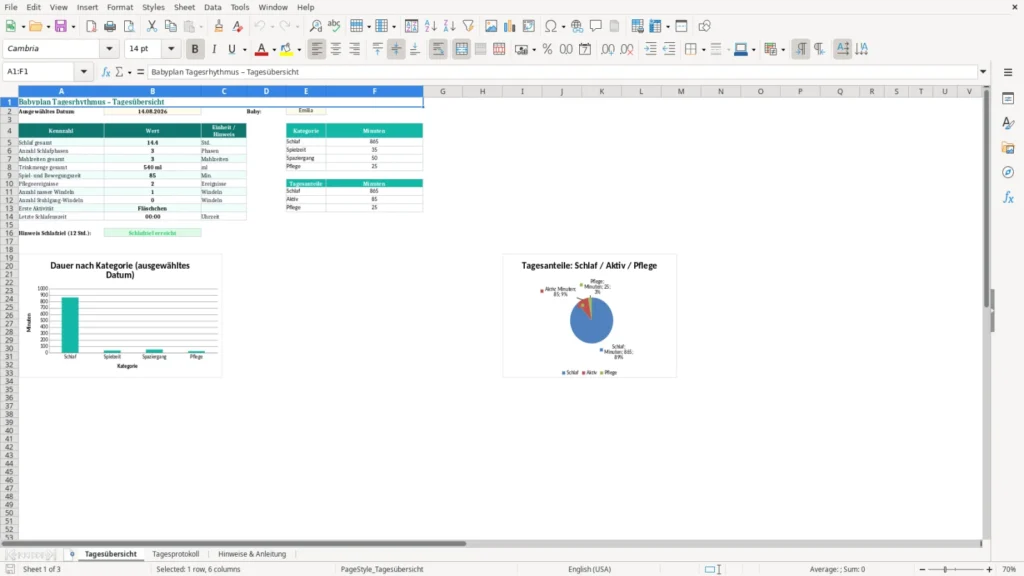The height and width of the screenshot is (576, 1024).
Task: Click the English (USA) language status field
Action: click(589, 569)
